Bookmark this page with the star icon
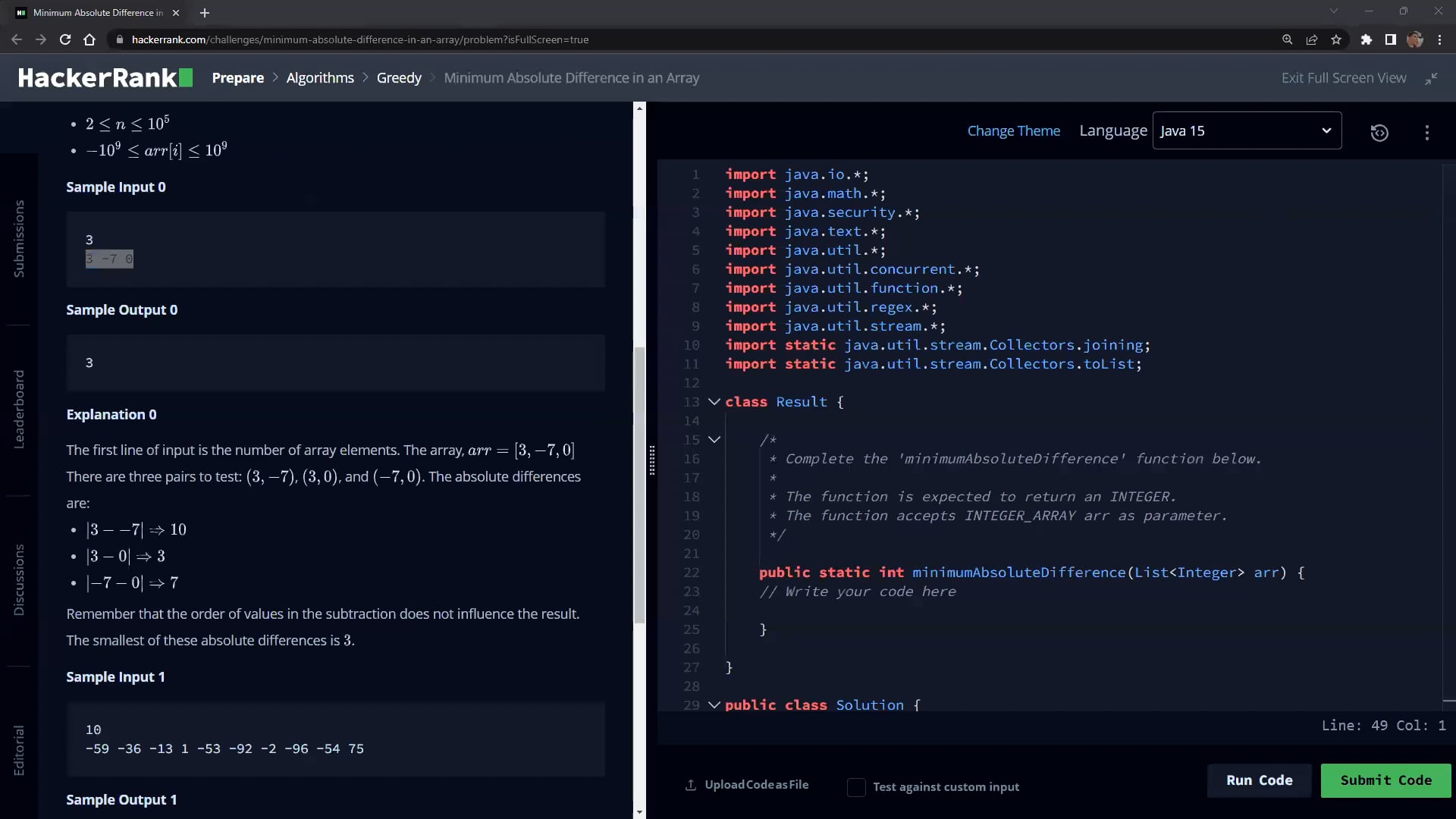Screen dimensions: 1456x819 click(1336, 39)
